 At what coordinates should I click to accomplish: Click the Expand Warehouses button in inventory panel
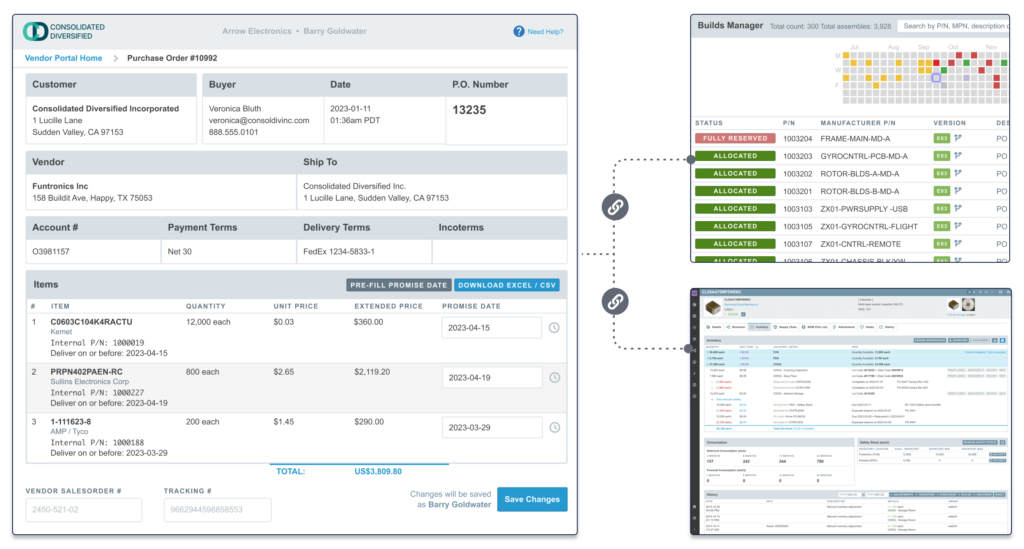[929, 340]
